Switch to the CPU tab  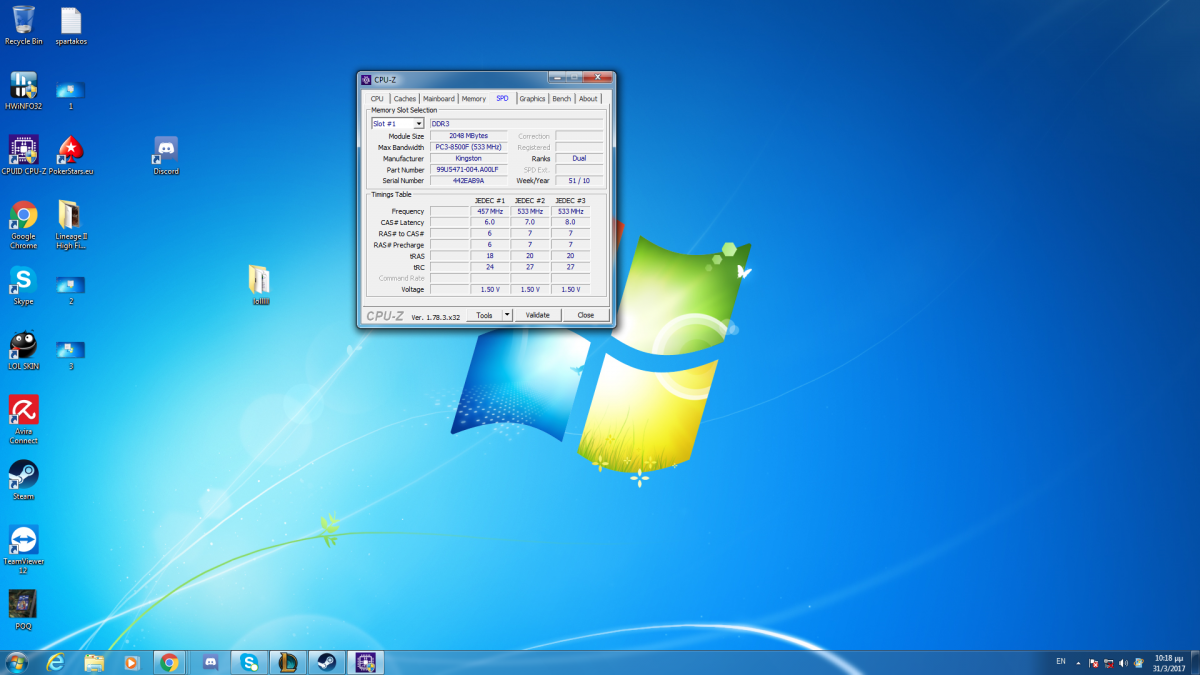point(377,99)
